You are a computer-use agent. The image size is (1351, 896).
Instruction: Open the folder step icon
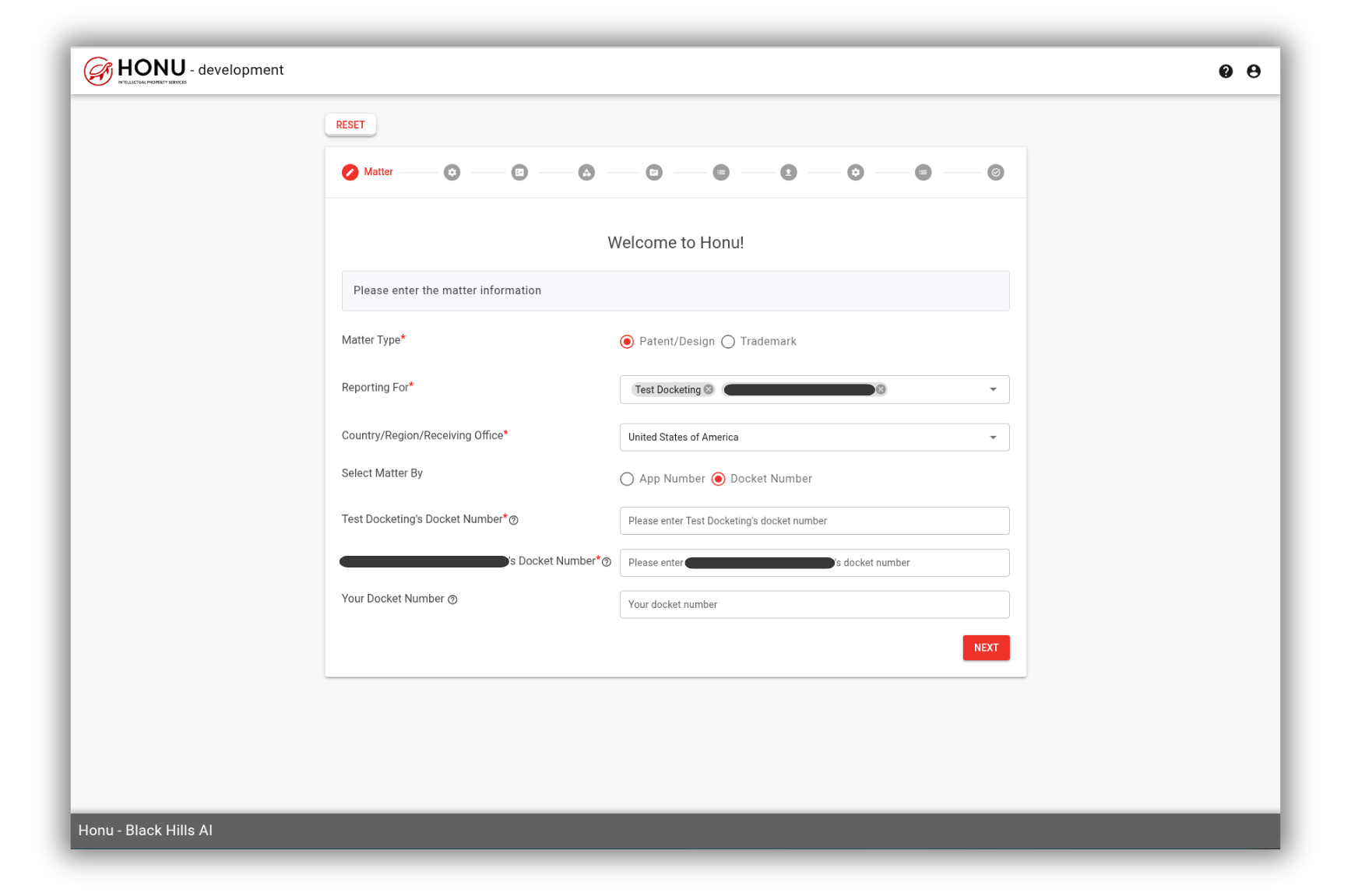(654, 172)
